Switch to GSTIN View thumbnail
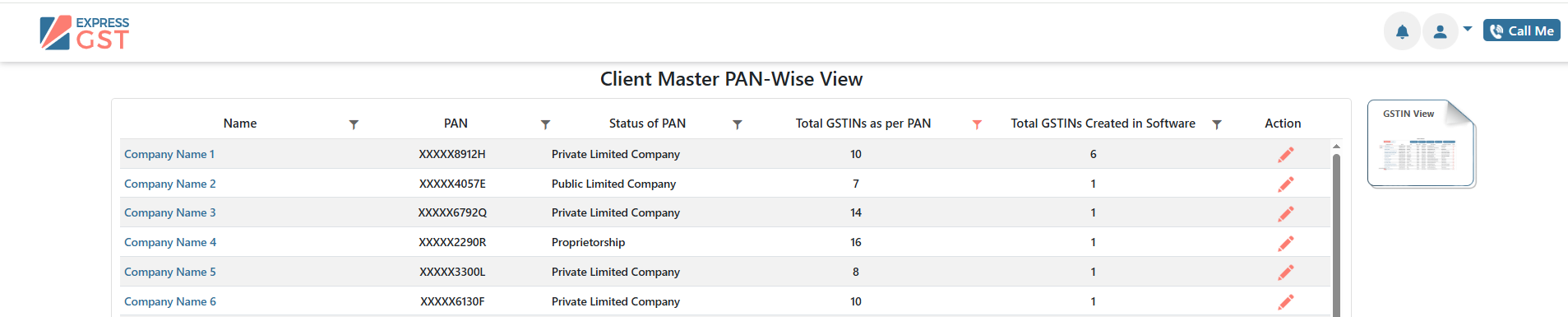Image resolution: width=1568 pixels, height=317 pixels. tap(1422, 144)
